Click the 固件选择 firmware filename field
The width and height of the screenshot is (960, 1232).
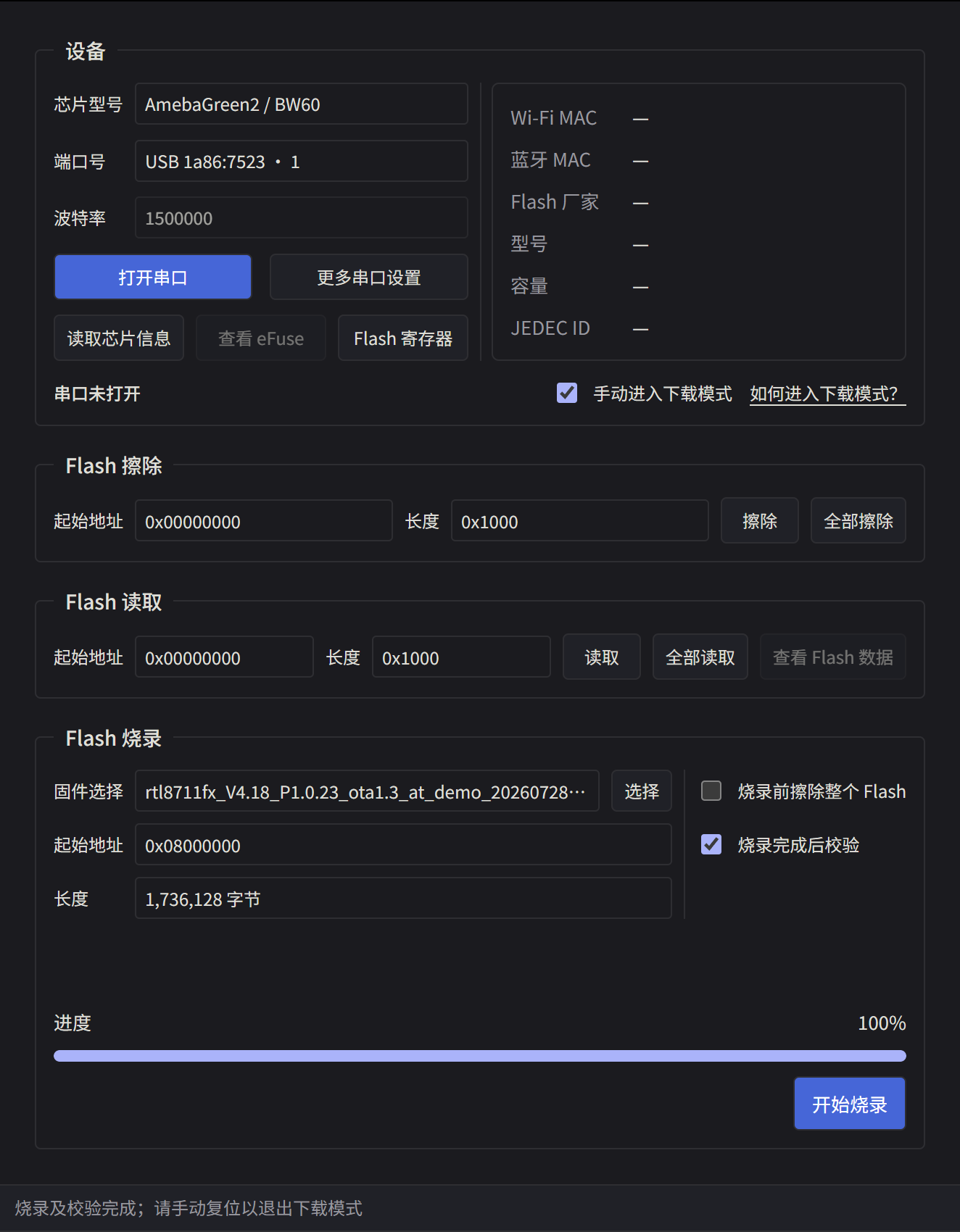pos(368,791)
